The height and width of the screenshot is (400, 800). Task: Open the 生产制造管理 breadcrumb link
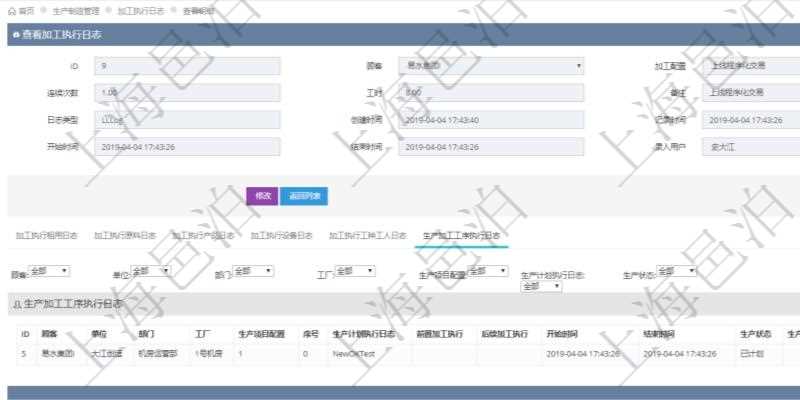[75, 11]
